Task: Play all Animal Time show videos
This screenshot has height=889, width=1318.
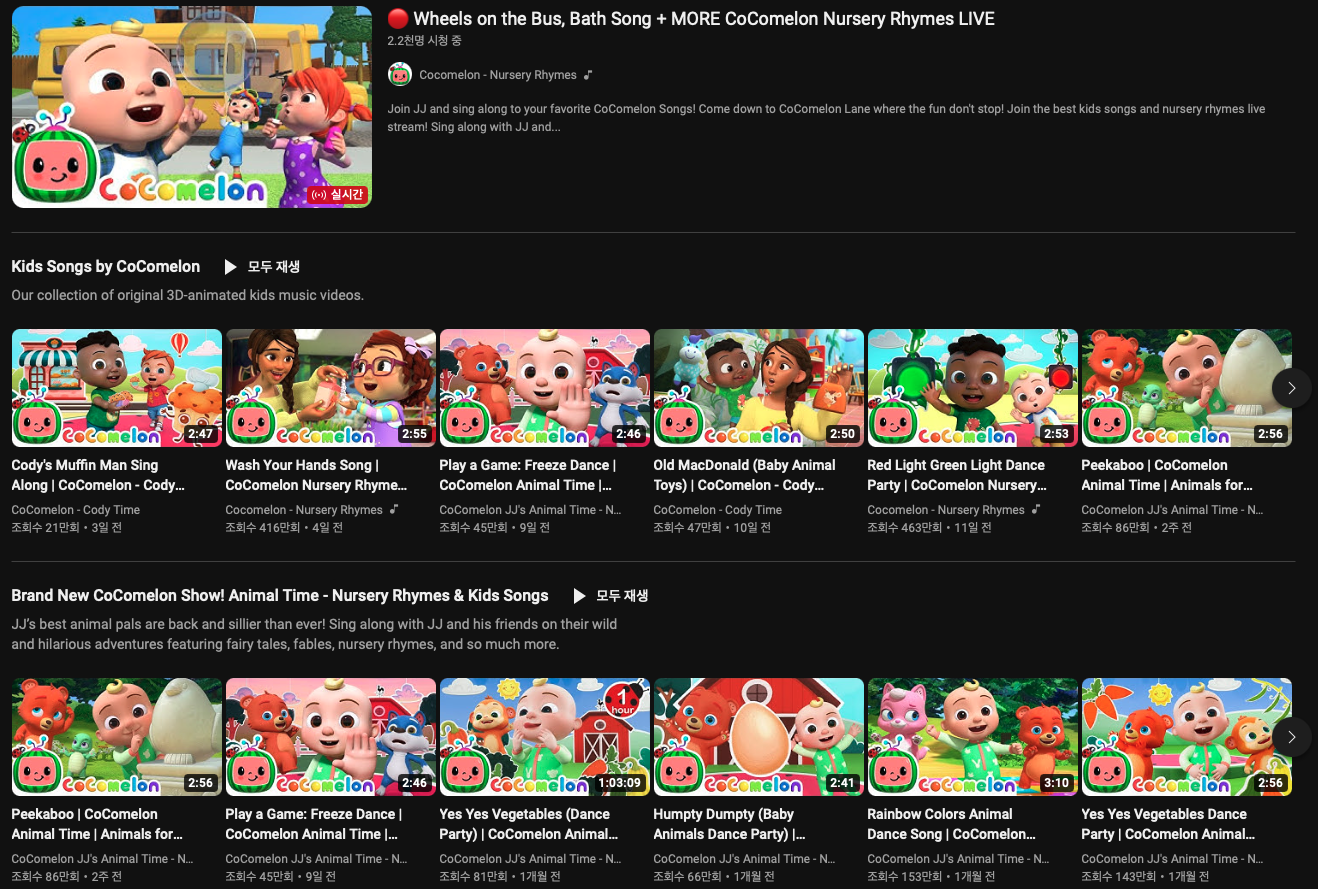Action: click(x=610, y=596)
